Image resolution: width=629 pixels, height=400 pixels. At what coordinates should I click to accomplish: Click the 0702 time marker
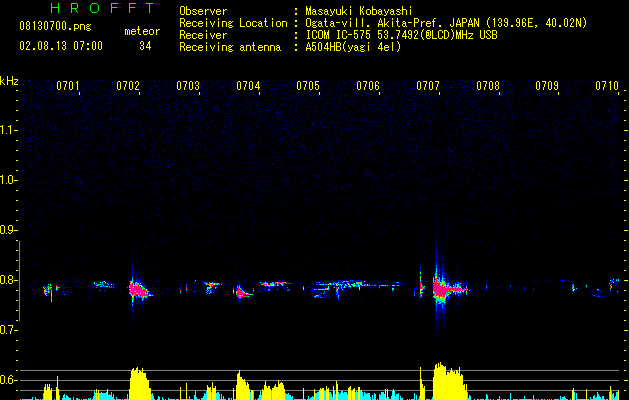[x=128, y=86]
